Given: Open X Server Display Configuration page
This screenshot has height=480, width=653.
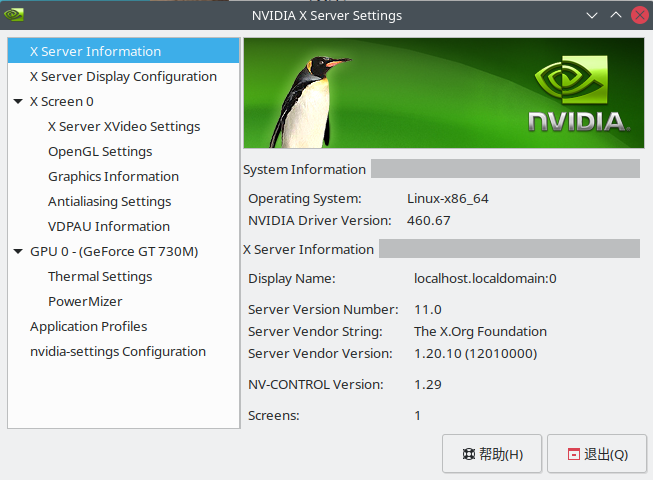Looking at the screenshot, I should coord(123,77).
